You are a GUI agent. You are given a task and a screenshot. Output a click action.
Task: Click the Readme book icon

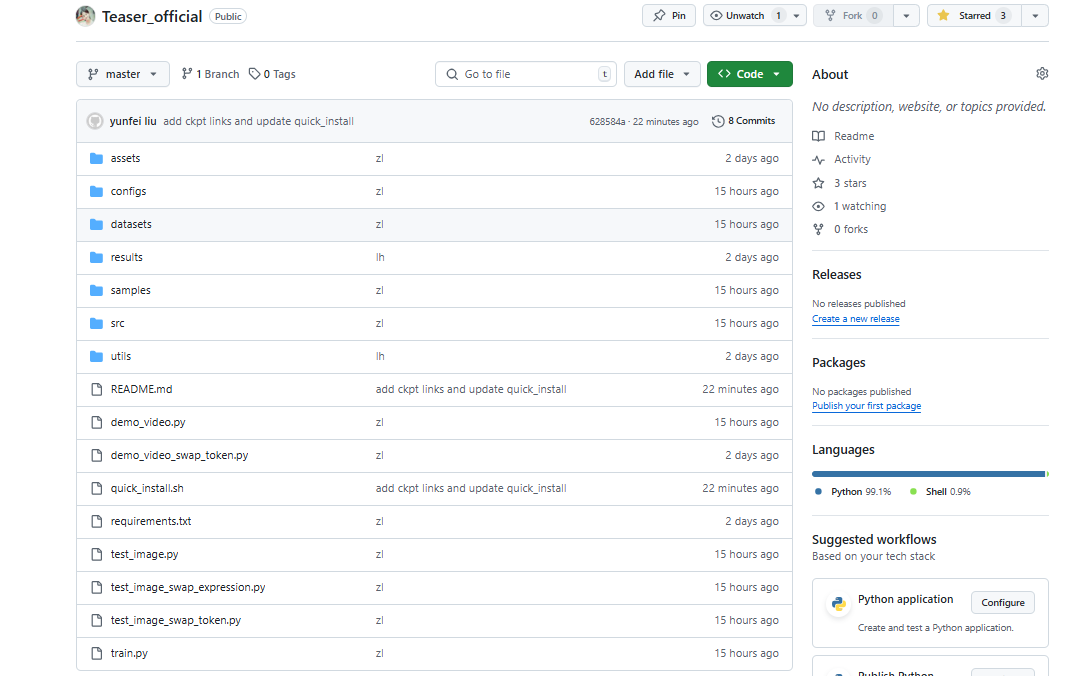pos(818,136)
